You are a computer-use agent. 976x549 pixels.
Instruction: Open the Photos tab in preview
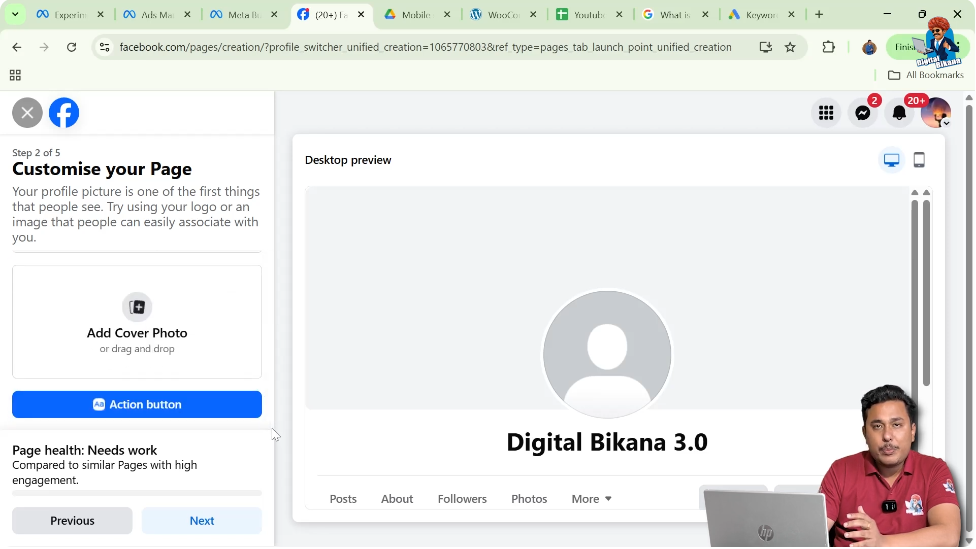[529, 499]
